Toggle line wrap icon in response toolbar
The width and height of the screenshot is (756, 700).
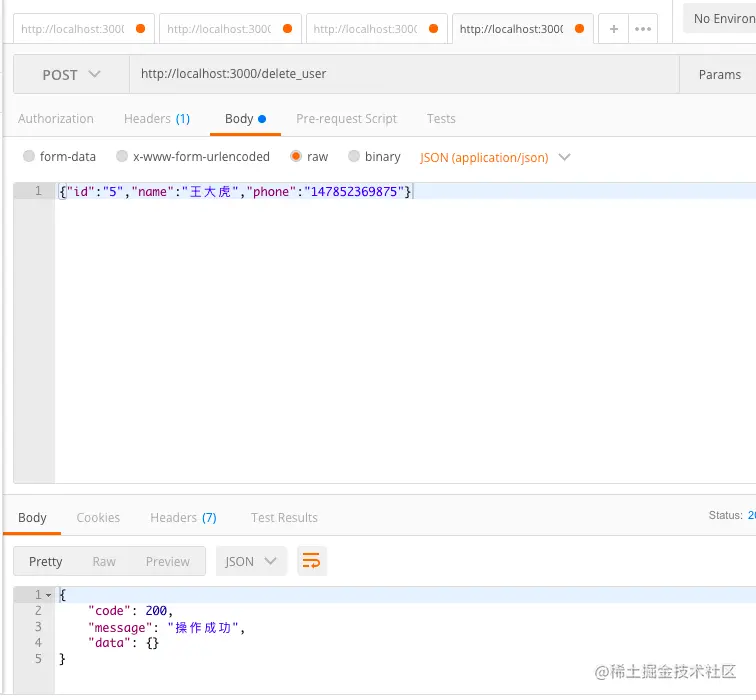point(311,561)
